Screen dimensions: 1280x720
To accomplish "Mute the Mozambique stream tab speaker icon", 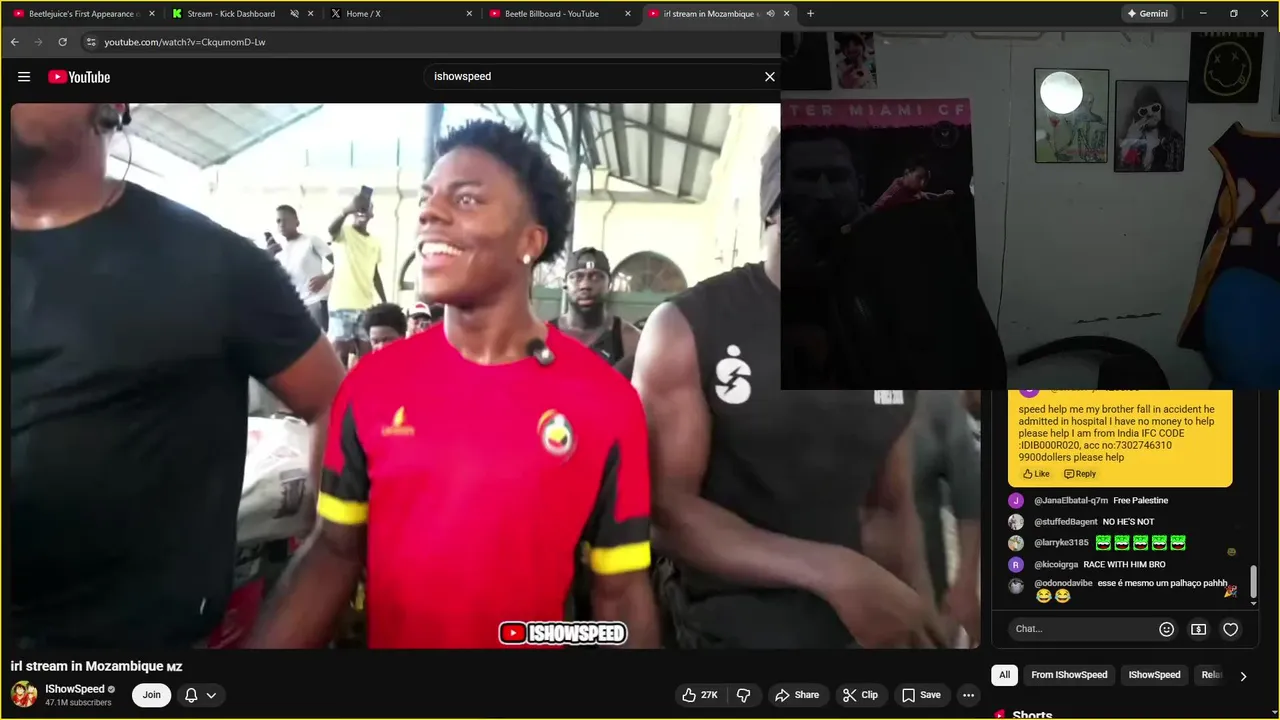I will (x=770, y=14).
